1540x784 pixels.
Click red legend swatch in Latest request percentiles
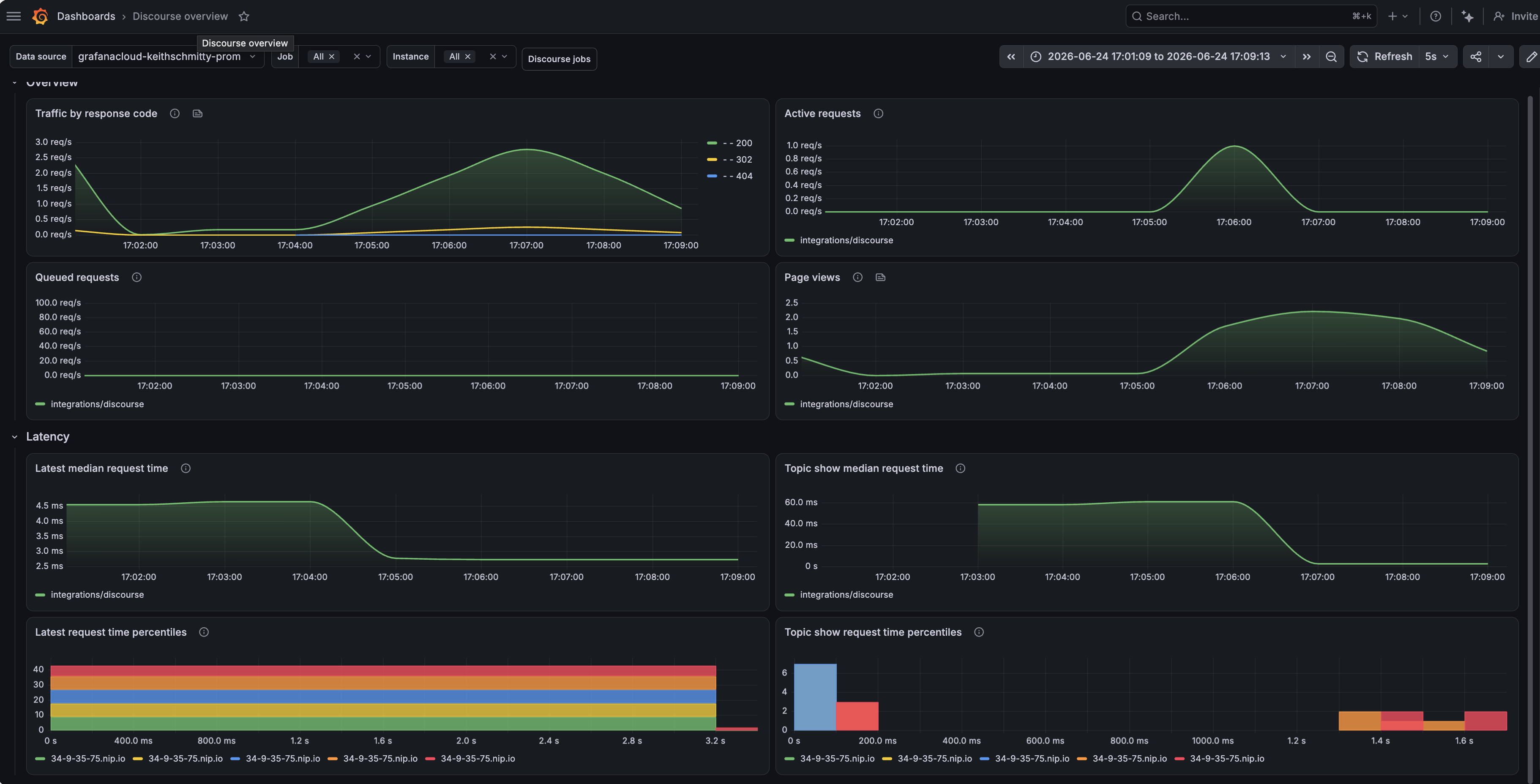[430, 759]
